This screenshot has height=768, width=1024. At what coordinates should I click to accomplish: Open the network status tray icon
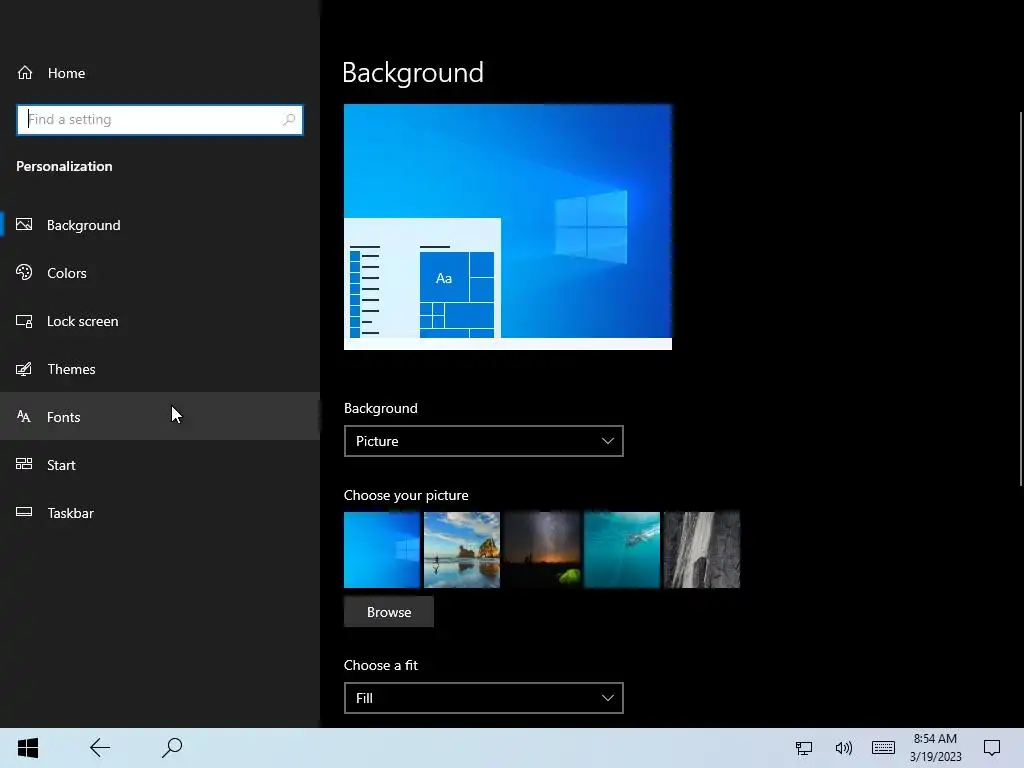[804, 748]
